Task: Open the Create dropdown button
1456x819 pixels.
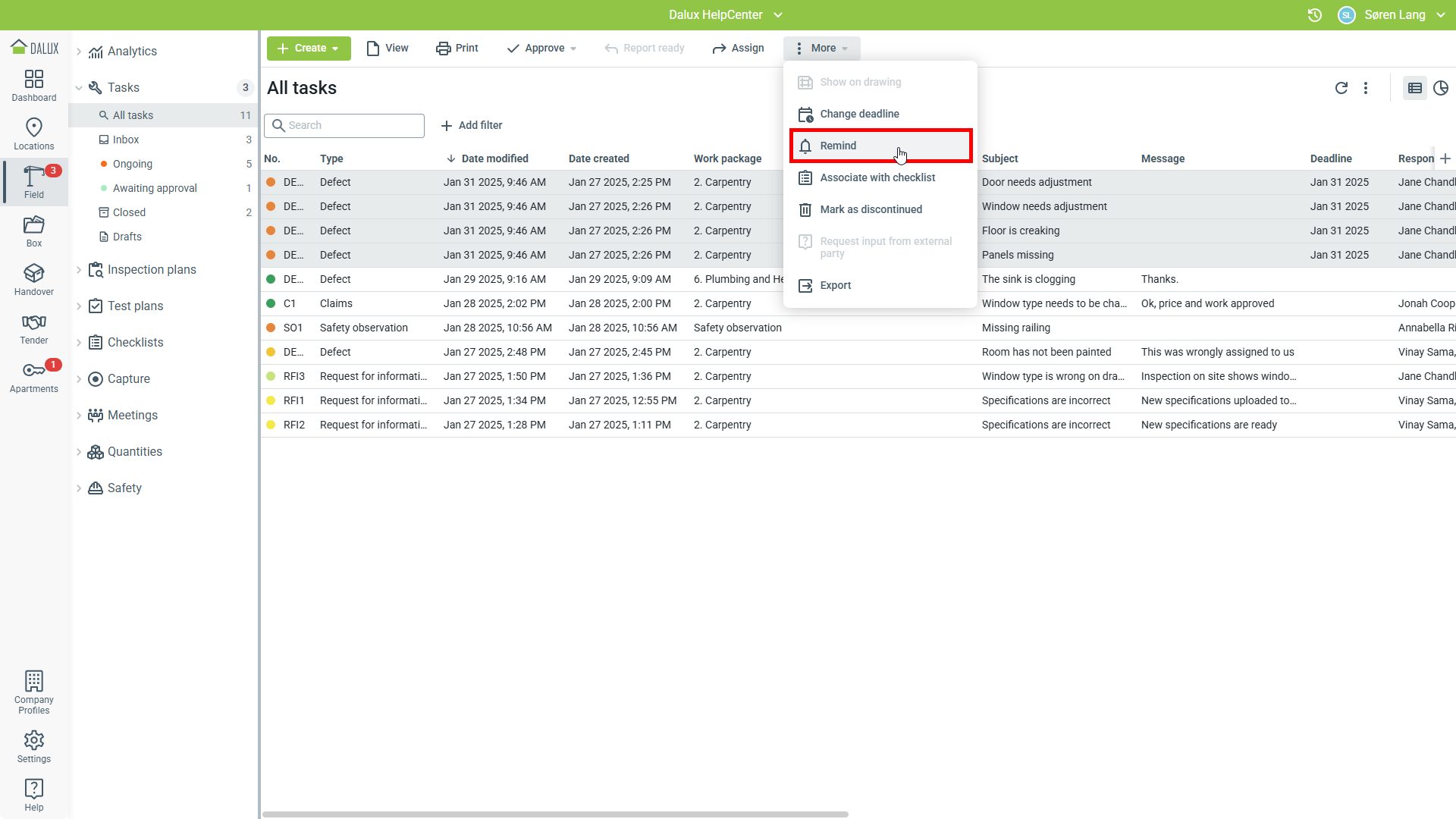Action: tap(309, 49)
